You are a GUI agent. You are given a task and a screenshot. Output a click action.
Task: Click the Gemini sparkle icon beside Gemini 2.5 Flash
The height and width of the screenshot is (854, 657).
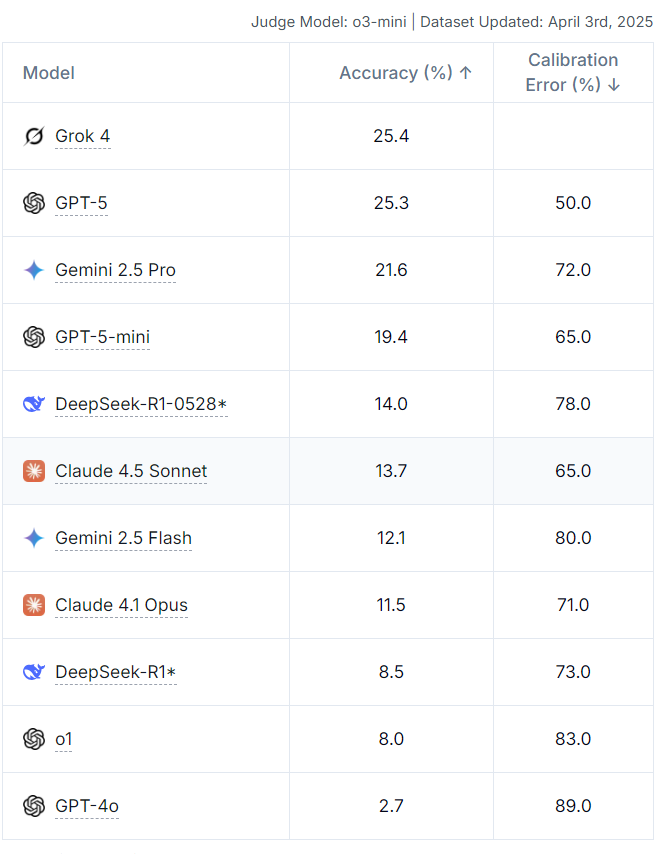(x=34, y=538)
